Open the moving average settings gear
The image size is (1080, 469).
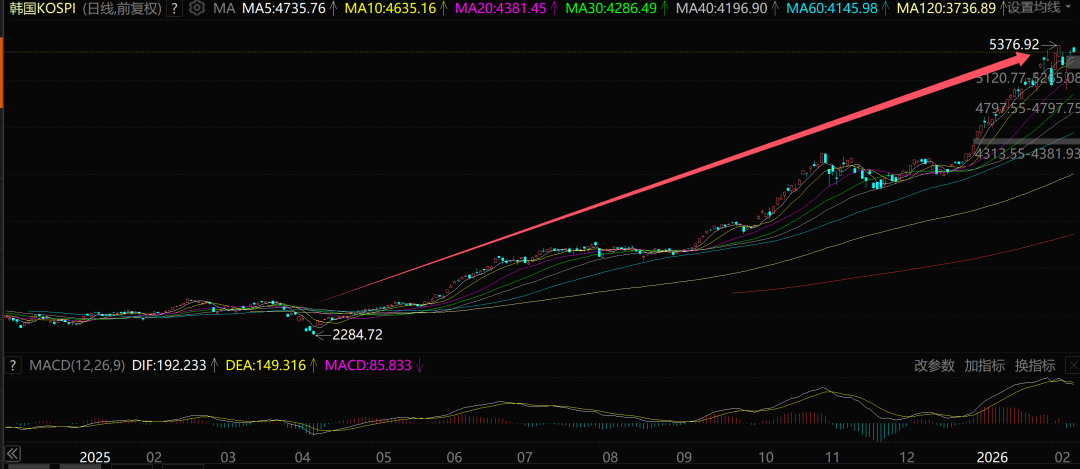[197, 9]
